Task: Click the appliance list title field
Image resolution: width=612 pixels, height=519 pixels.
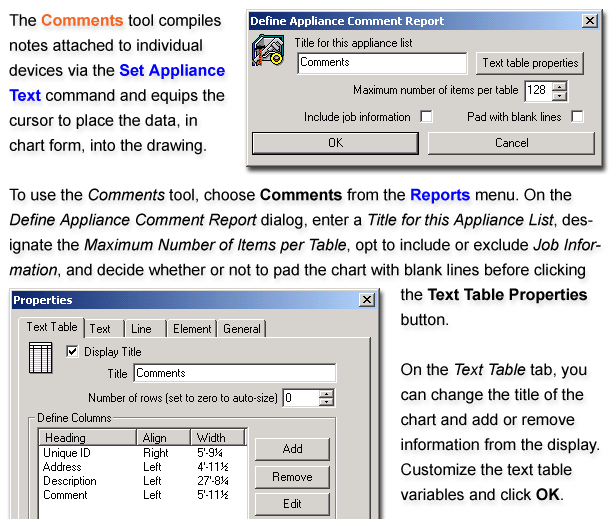Action: 382,63
